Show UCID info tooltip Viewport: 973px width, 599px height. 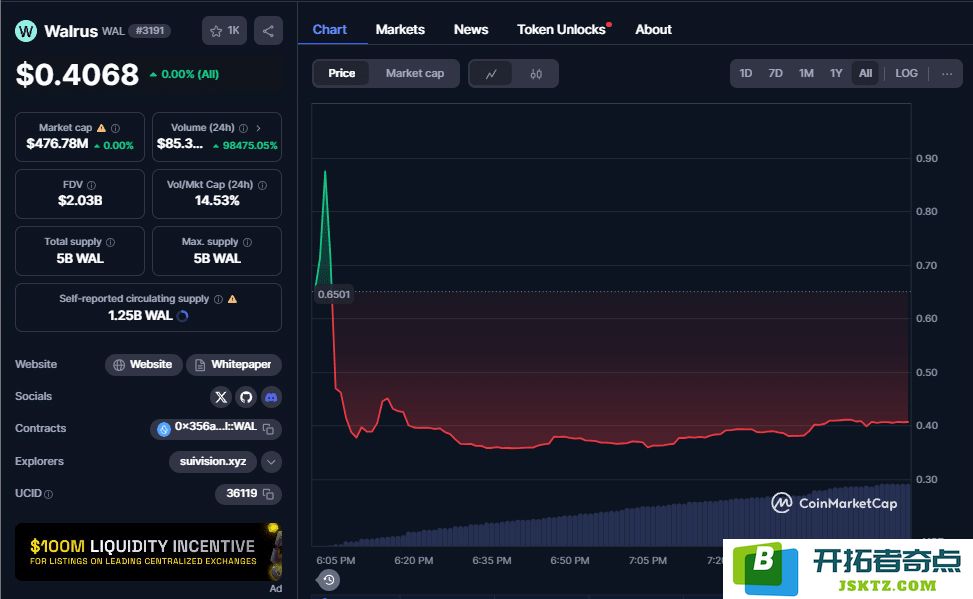coord(48,494)
